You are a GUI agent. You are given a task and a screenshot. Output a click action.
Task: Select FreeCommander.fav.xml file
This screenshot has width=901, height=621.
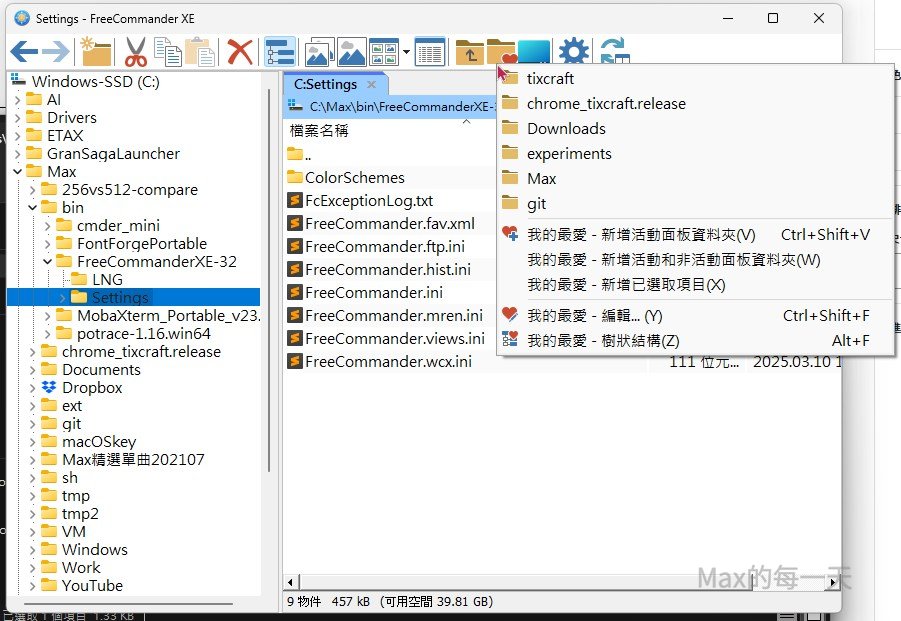tap(390, 223)
